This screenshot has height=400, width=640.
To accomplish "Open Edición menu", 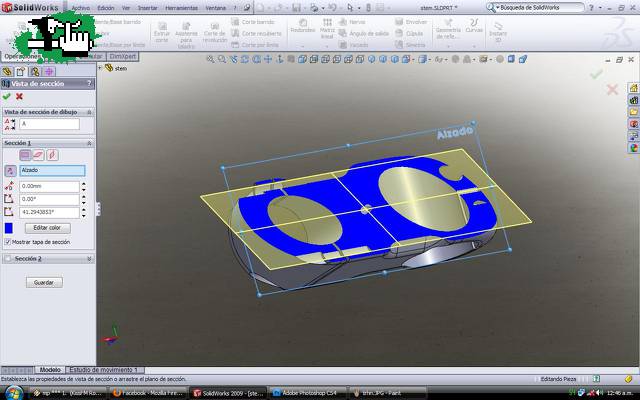I will pos(106,8).
